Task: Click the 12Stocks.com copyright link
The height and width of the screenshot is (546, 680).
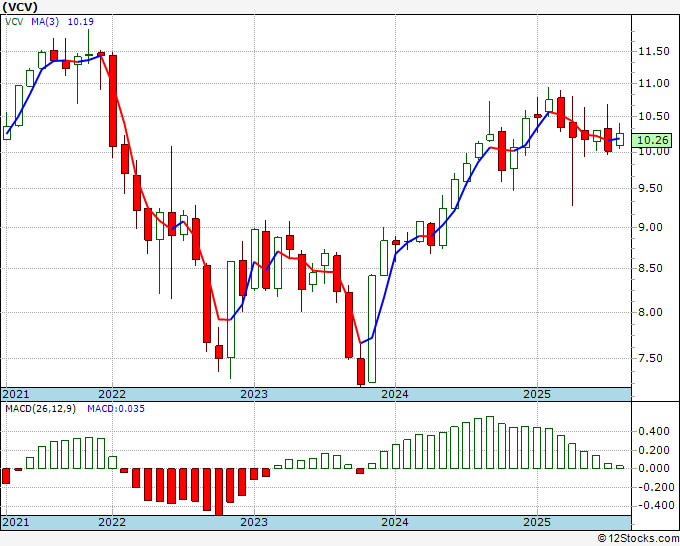Action: click(x=638, y=539)
